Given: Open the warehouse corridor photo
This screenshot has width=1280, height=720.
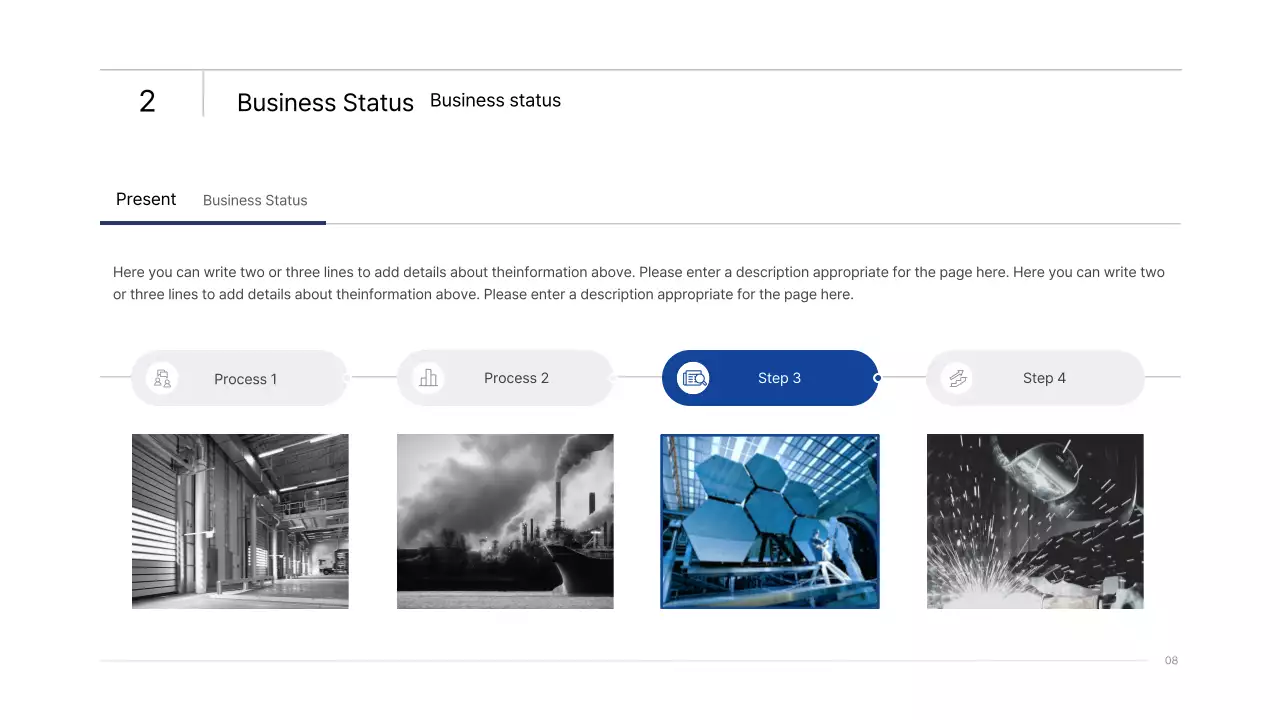Looking at the screenshot, I should coord(240,521).
